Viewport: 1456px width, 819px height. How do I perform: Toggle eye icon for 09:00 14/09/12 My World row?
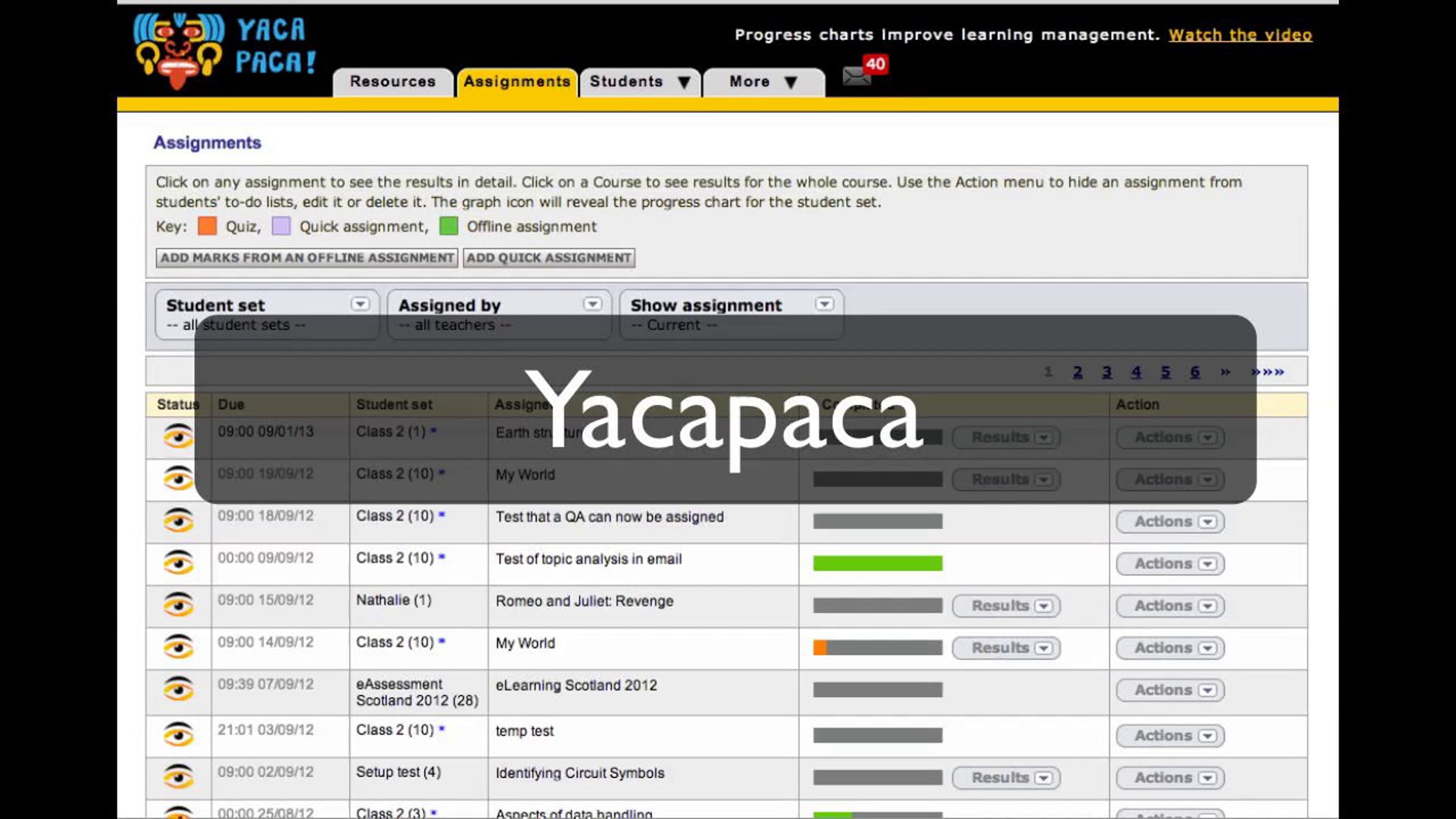click(178, 647)
